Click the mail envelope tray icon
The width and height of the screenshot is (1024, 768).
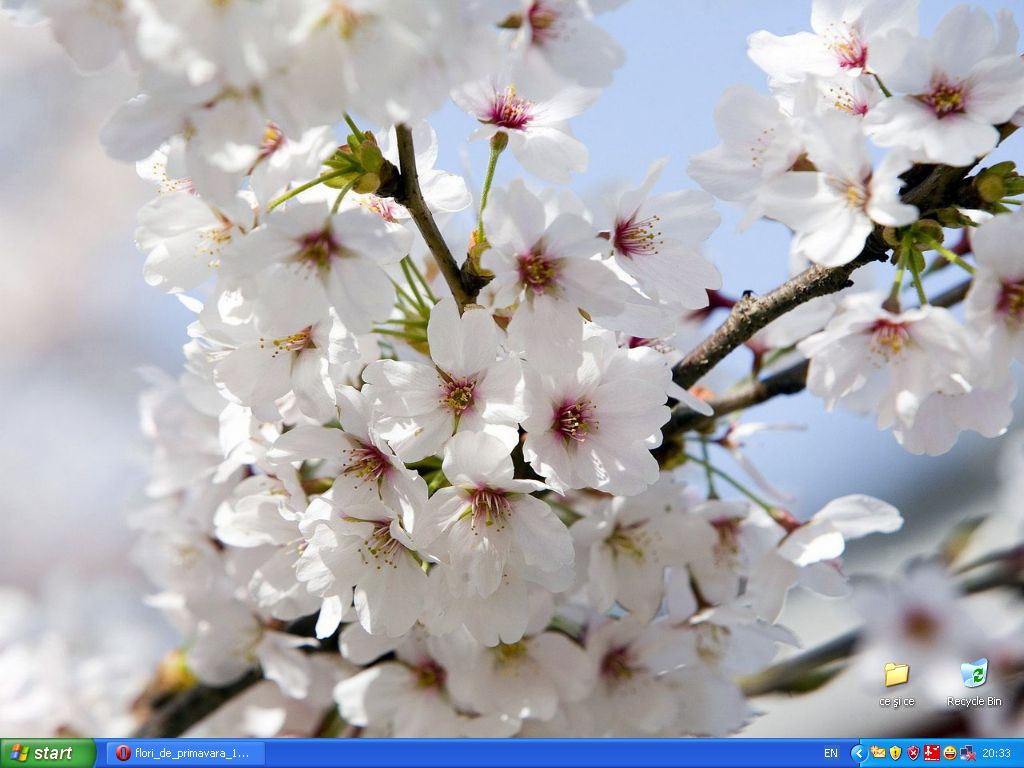coord(878,753)
